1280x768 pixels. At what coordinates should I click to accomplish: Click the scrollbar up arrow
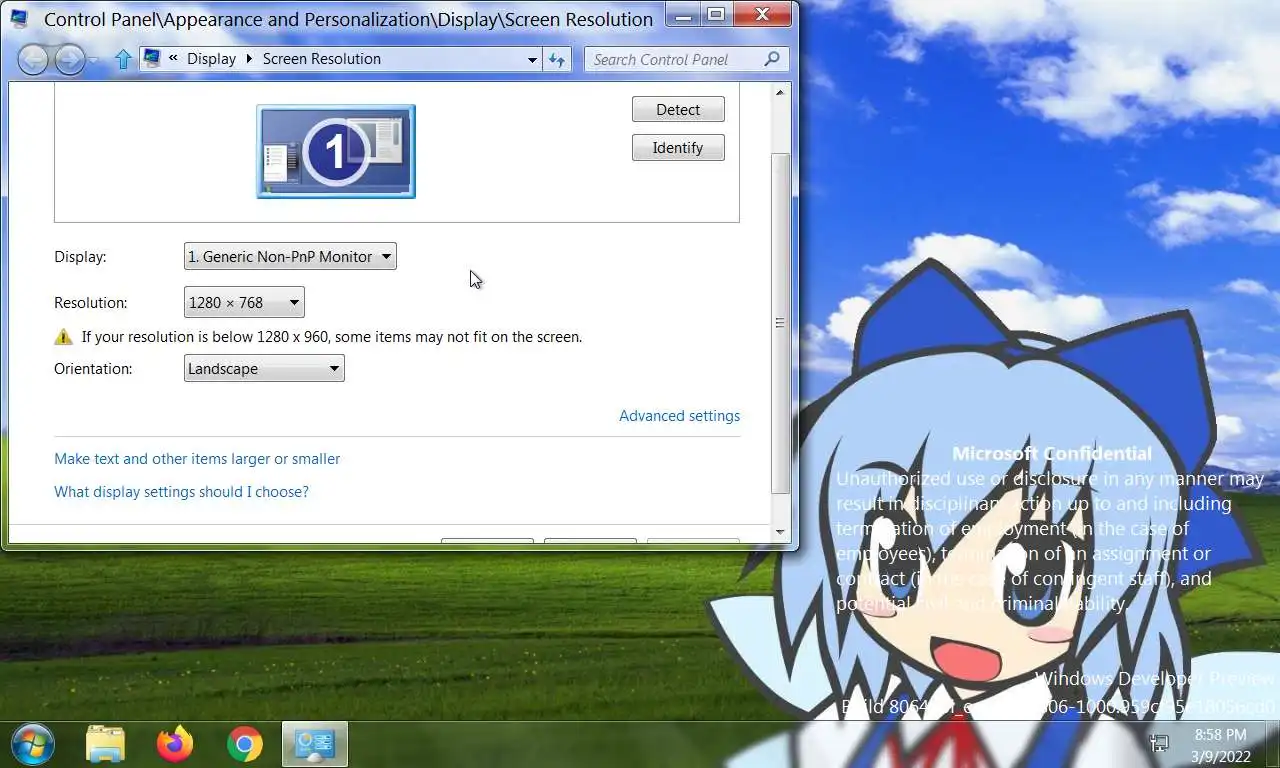[781, 92]
